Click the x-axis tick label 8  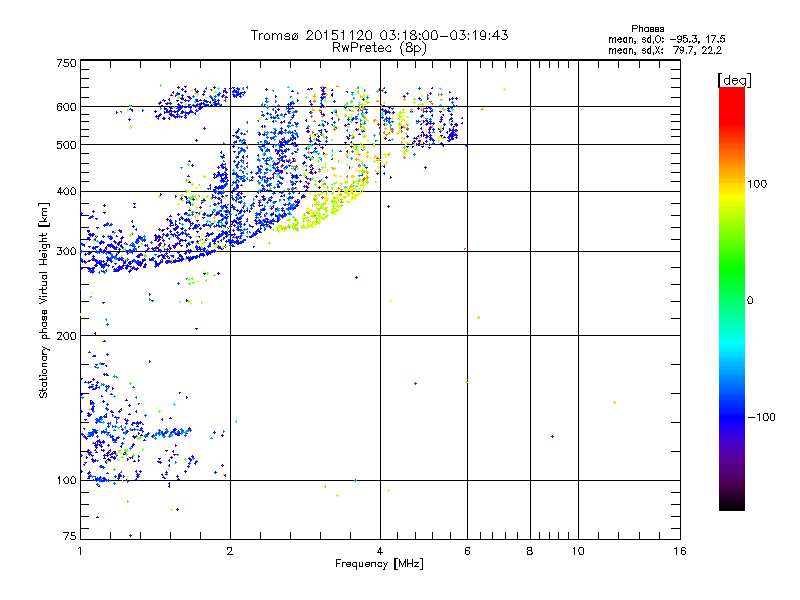coord(530,551)
